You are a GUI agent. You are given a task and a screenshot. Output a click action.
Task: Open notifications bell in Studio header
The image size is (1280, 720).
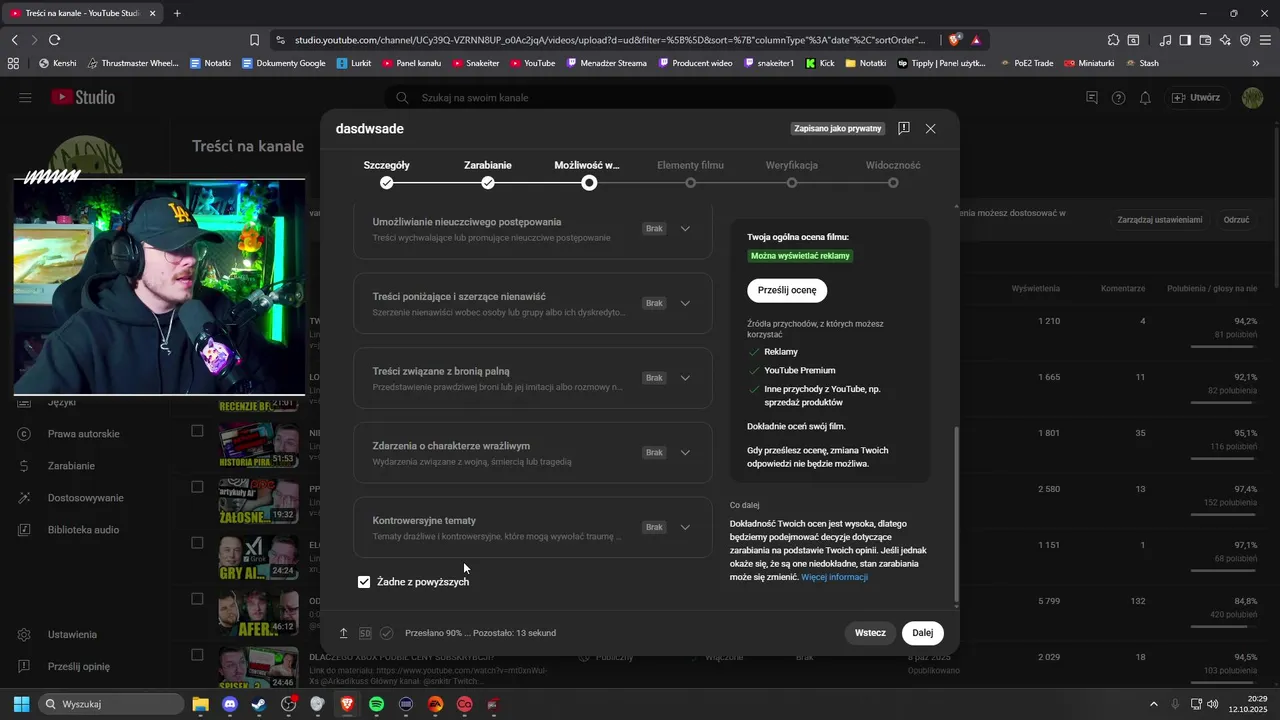point(1145,98)
